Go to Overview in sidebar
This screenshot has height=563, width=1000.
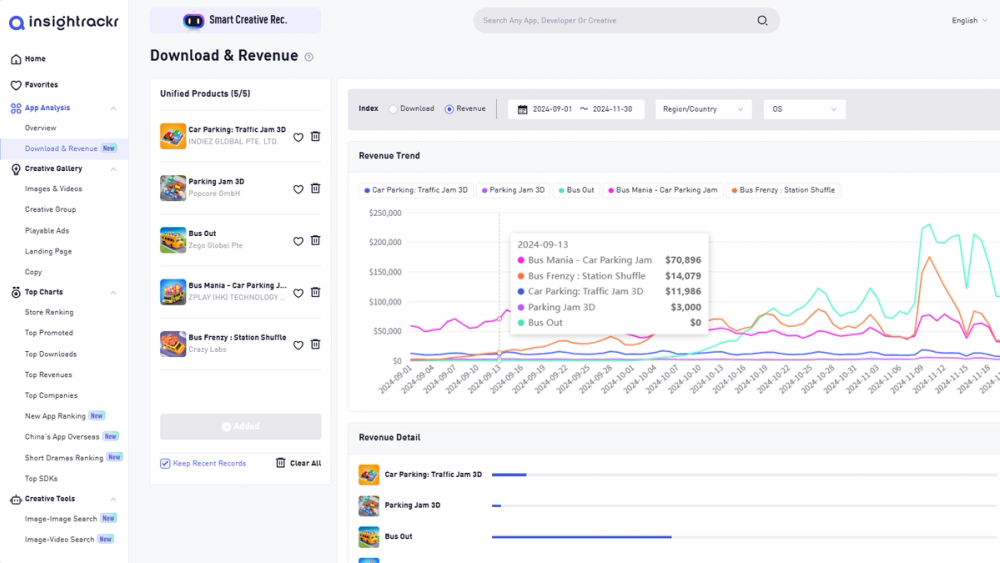41,128
